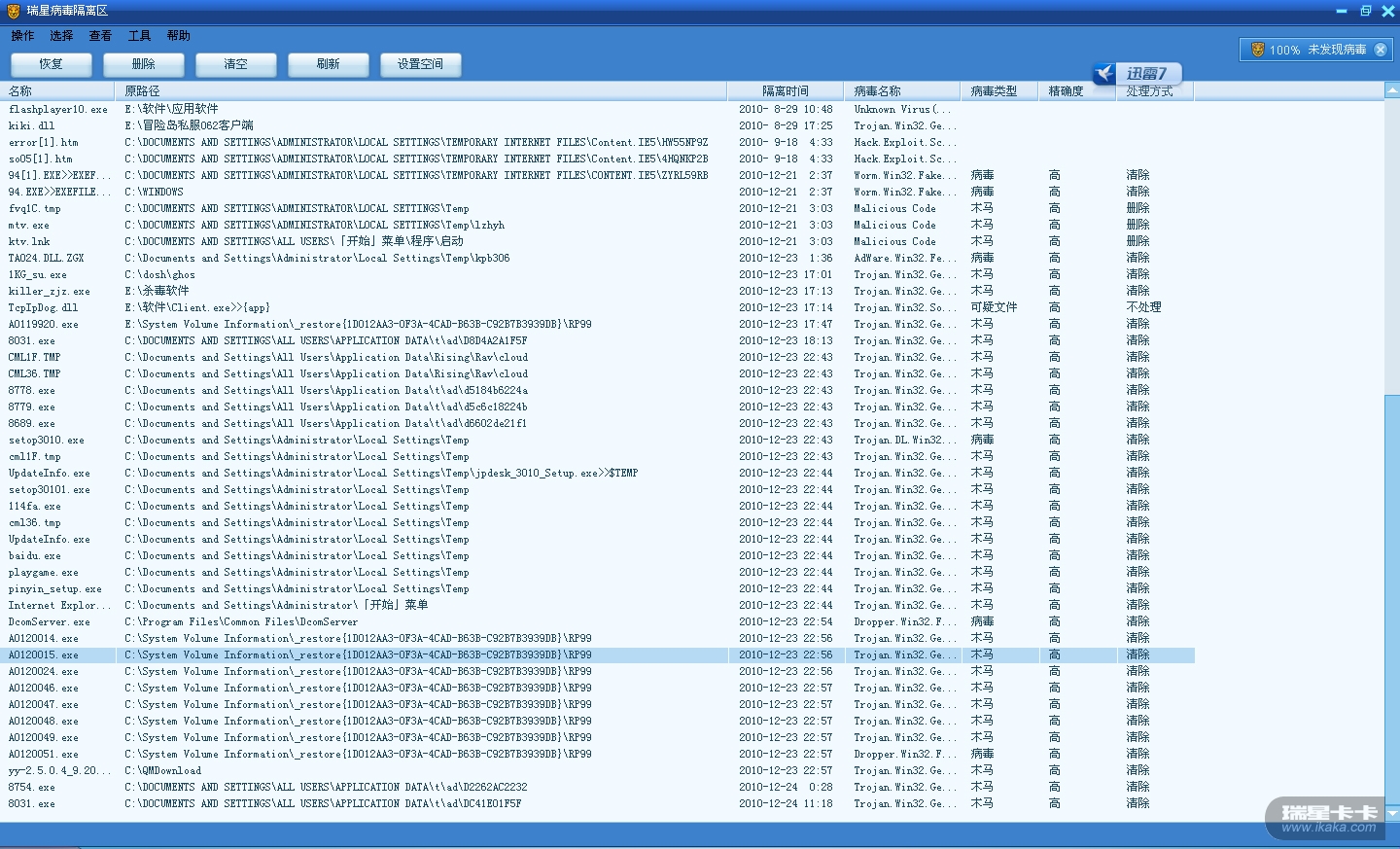Dismiss the 100% 未发现病毒 status widget
1400x849 pixels.
click(x=1381, y=50)
